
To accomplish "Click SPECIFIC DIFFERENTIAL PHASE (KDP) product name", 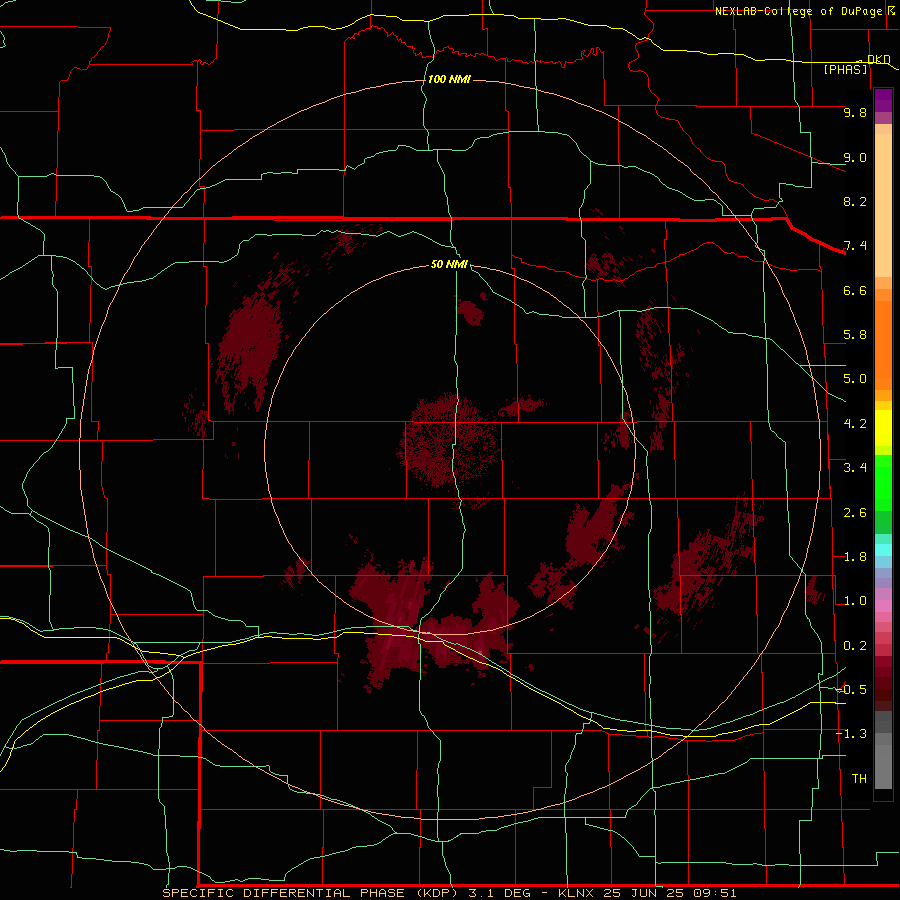I will click(x=312, y=893).
